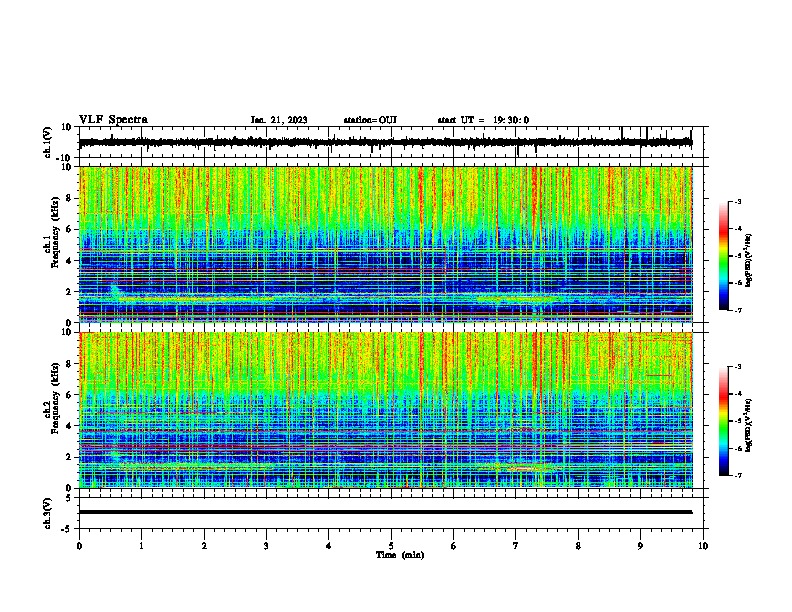Click the ch.2 spectrogram color scale bar

[724, 421]
